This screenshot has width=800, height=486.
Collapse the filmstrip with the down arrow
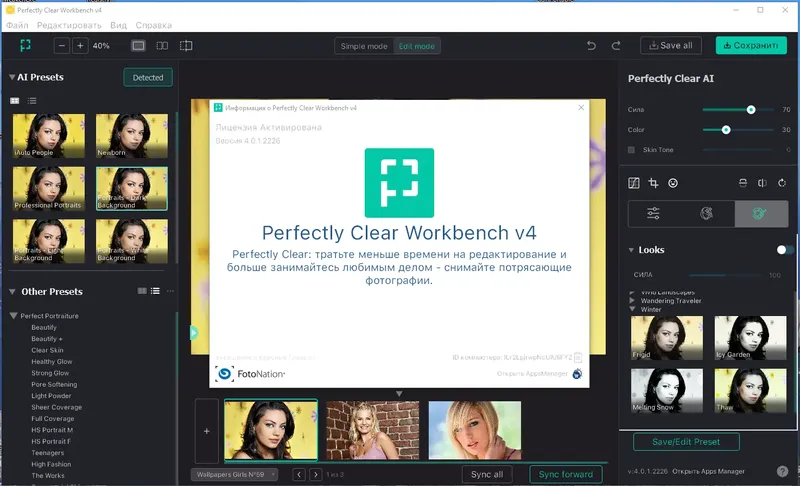coord(399,394)
